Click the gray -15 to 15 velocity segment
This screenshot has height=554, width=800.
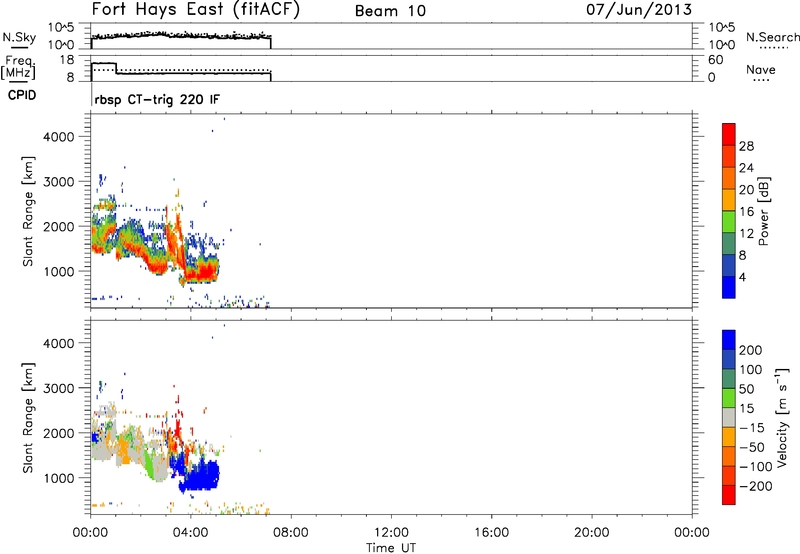[x=729, y=417]
